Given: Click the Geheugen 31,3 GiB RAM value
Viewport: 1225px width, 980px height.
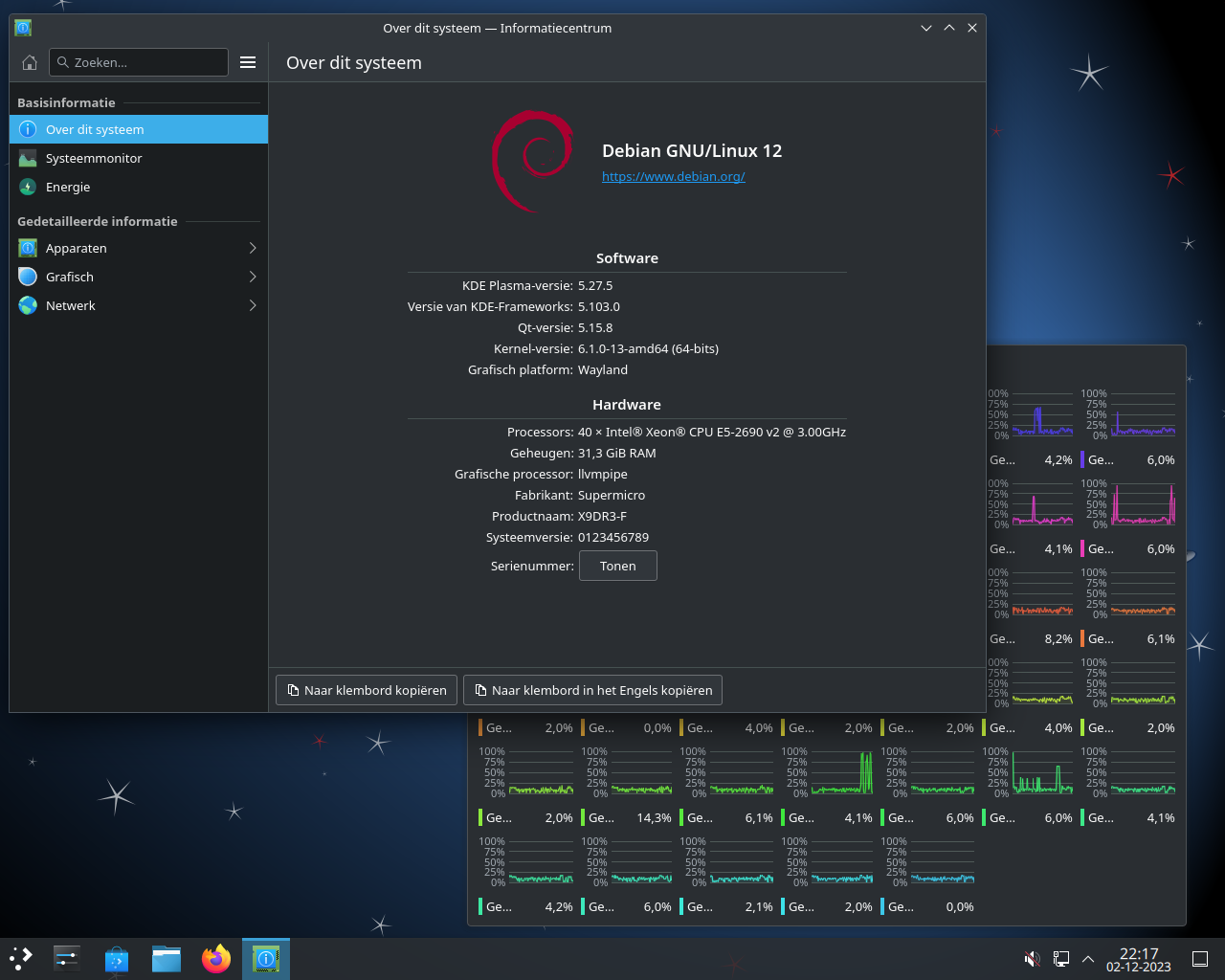Looking at the screenshot, I should (x=617, y=453).
